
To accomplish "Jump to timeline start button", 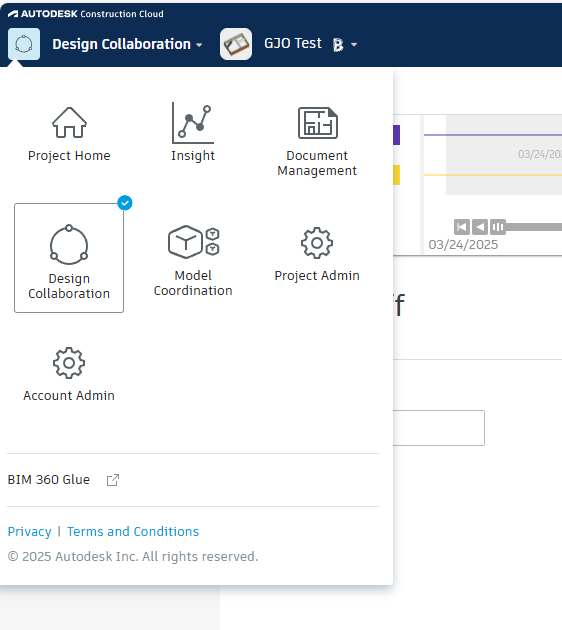I will point(462,227).
